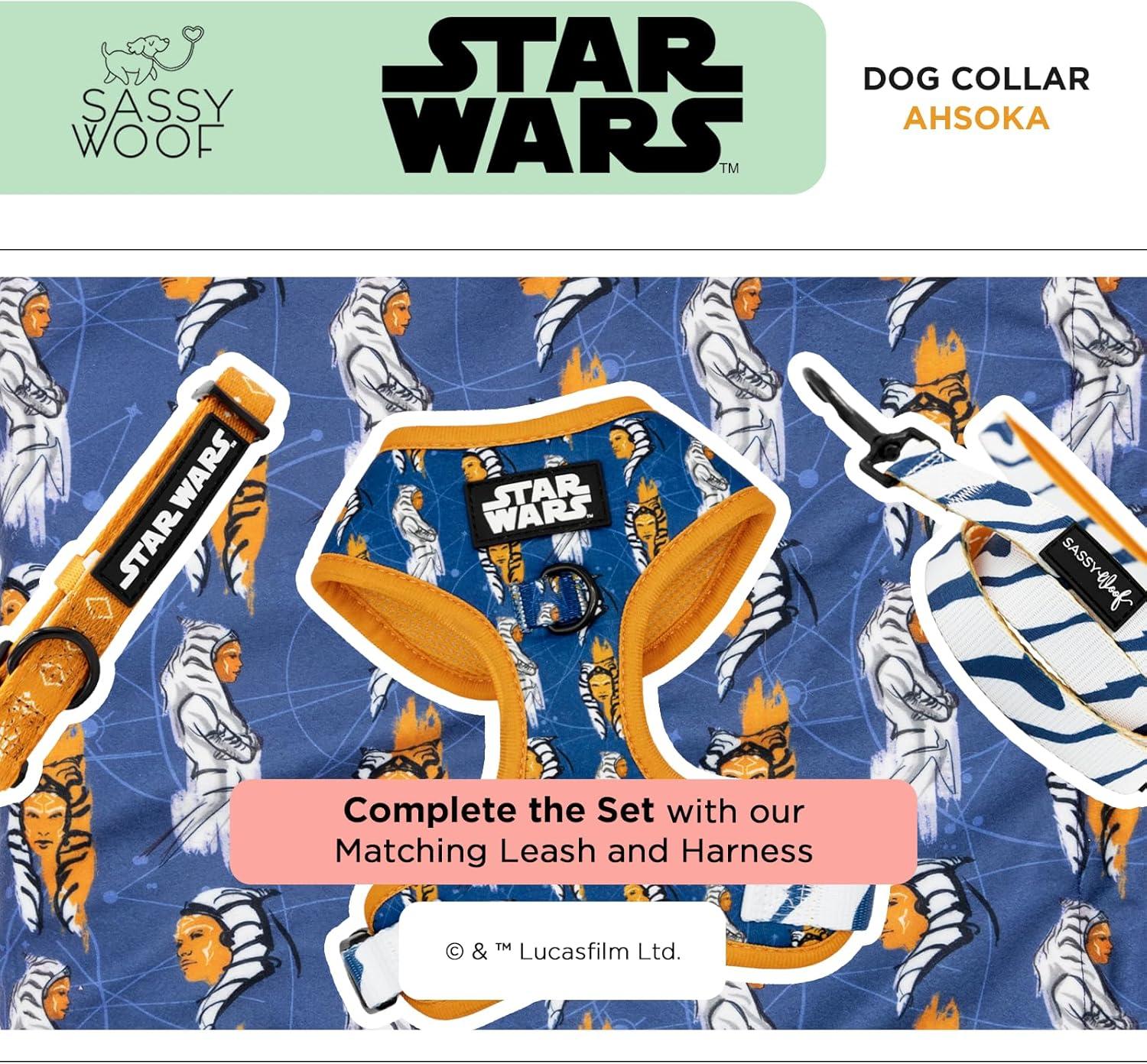This screenshot has width=1147, height=1064.
Task: Click the DOG COLLAR heading text
Action: point(976,79)
